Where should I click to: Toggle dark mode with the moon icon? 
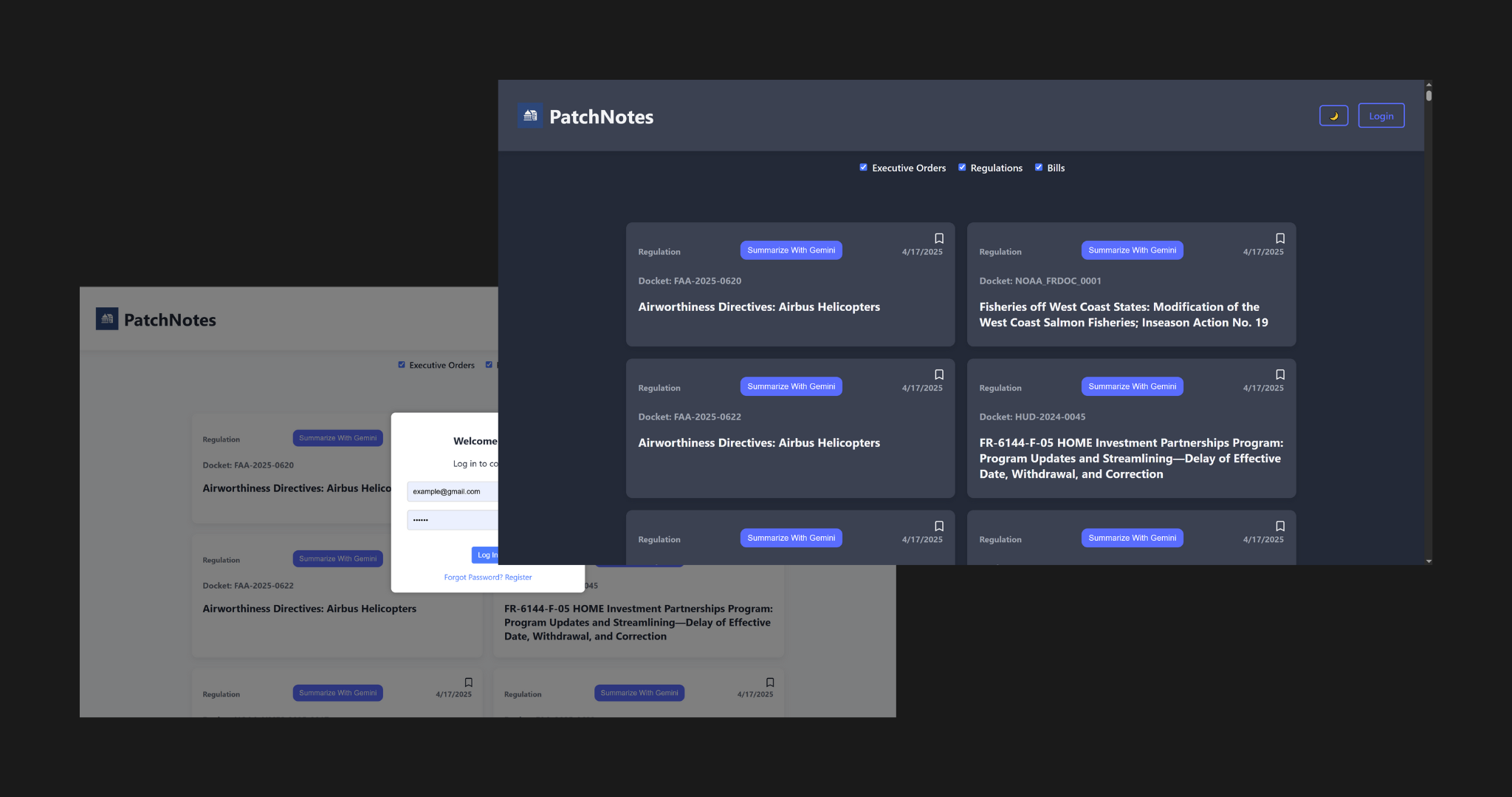pyautogui.click(x=1333, y=115)
